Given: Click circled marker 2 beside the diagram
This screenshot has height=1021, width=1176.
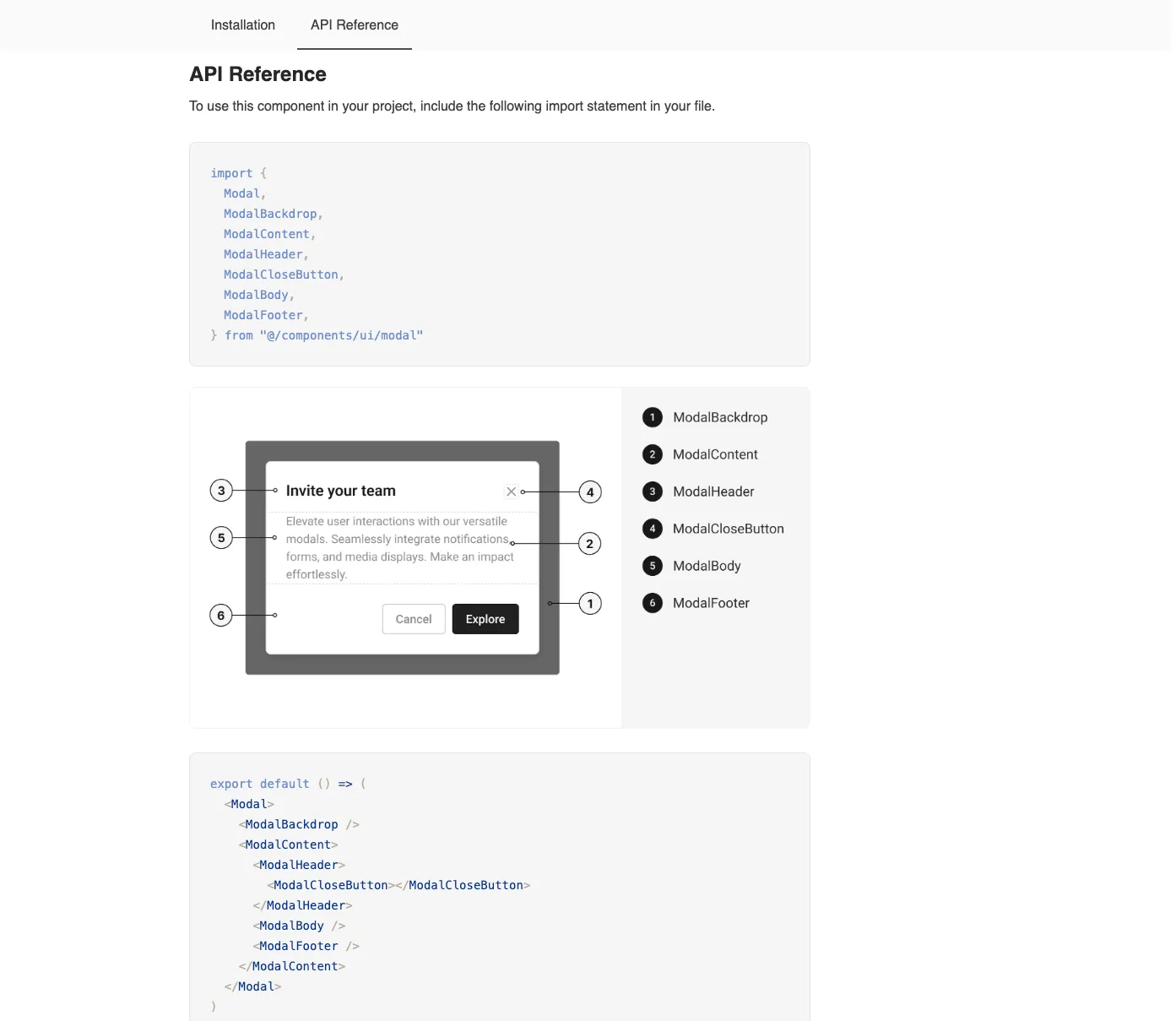Looking at the screenshot, I should click(x=590, y=544).
